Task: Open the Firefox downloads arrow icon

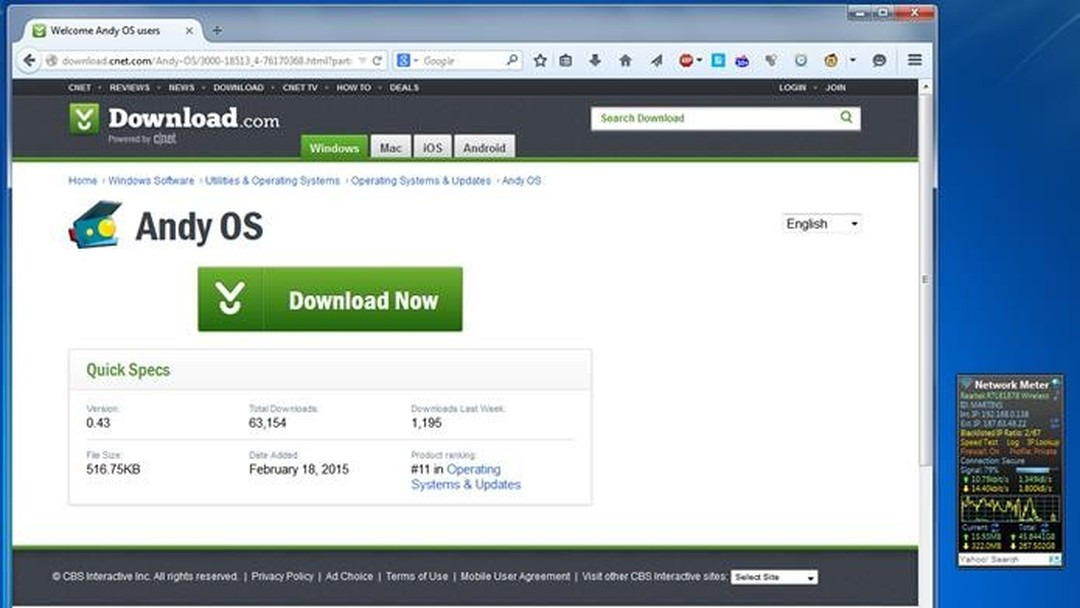Action: pos(595,61)
